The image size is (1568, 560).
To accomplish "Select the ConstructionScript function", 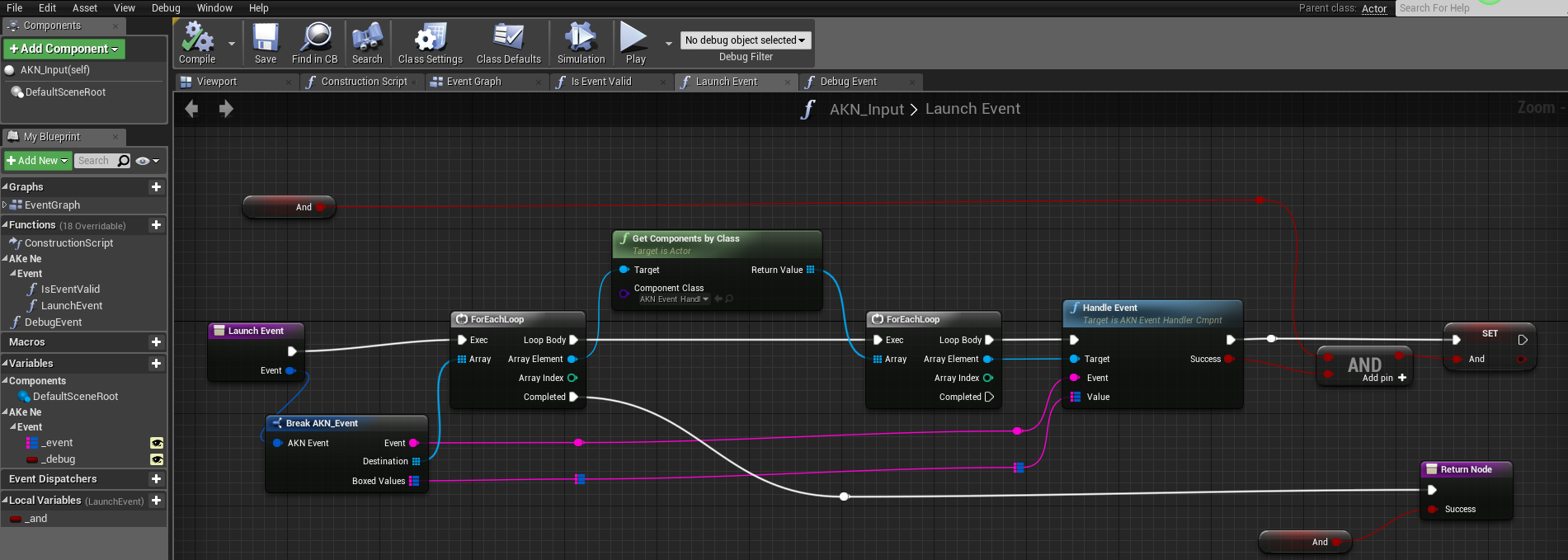I will [68, 243].
